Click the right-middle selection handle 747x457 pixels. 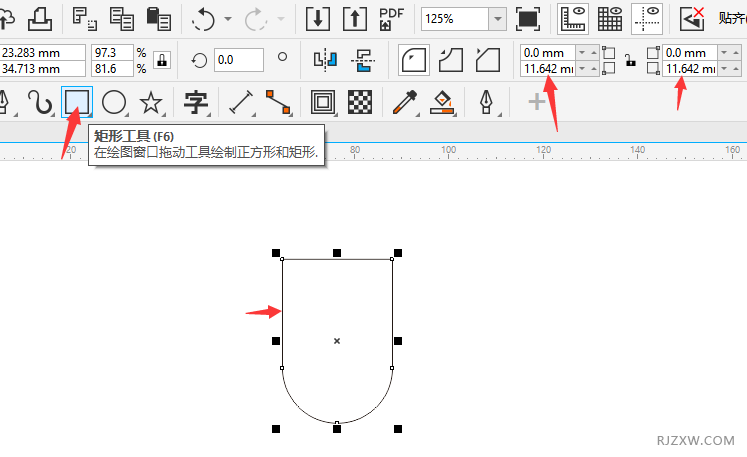(398, 341)
